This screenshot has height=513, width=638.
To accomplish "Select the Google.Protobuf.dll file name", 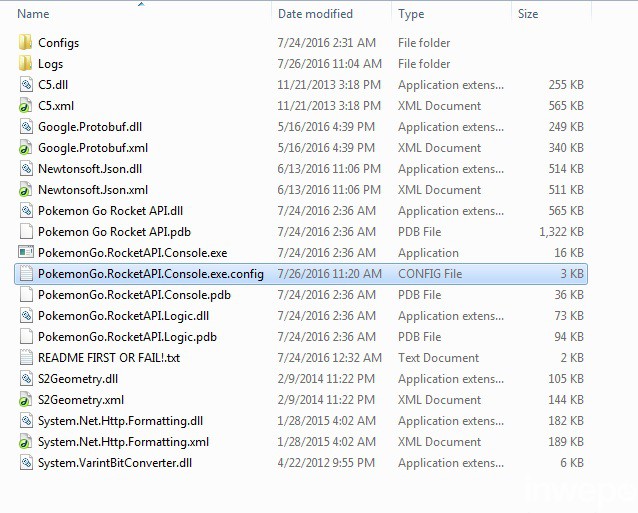I will [90, 127].
